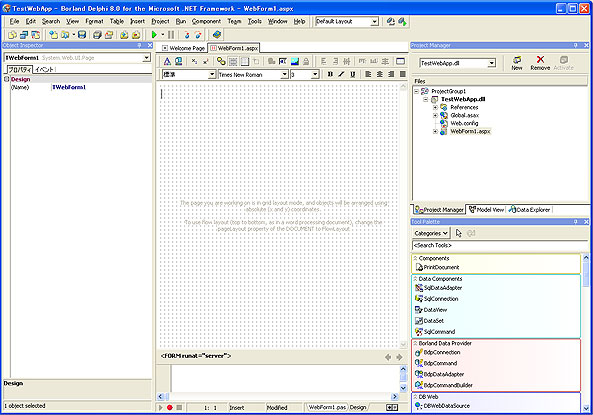This screenshot has height=415, width=593.
Task: Open the Tools menu
Action: pyautogui.click(x=255, y=22)
